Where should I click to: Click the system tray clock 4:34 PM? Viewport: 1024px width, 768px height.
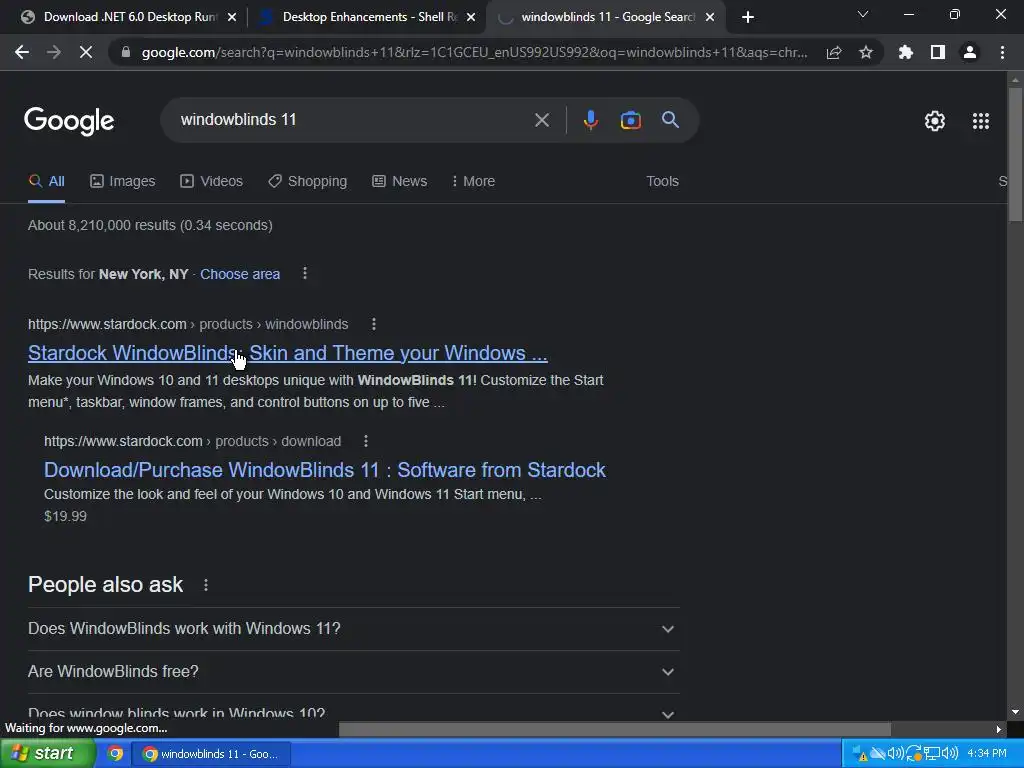point(986,754)
